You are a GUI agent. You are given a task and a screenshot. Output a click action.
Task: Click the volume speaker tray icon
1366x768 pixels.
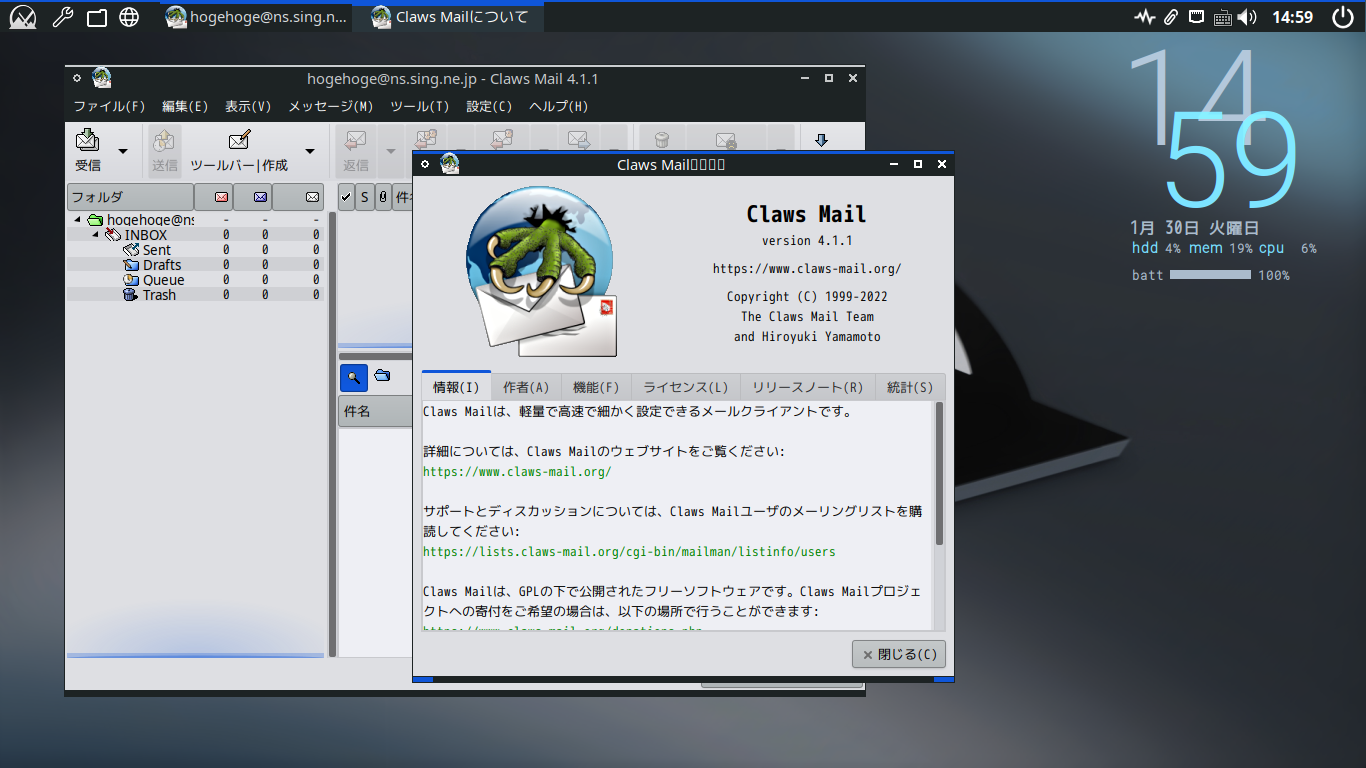1246,17
